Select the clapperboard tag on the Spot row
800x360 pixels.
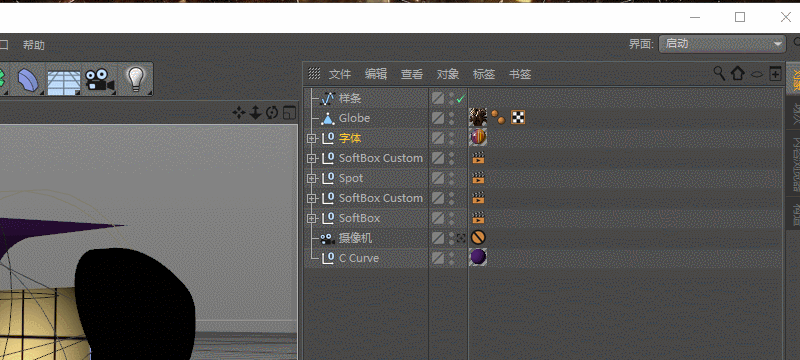coord(478,178)
